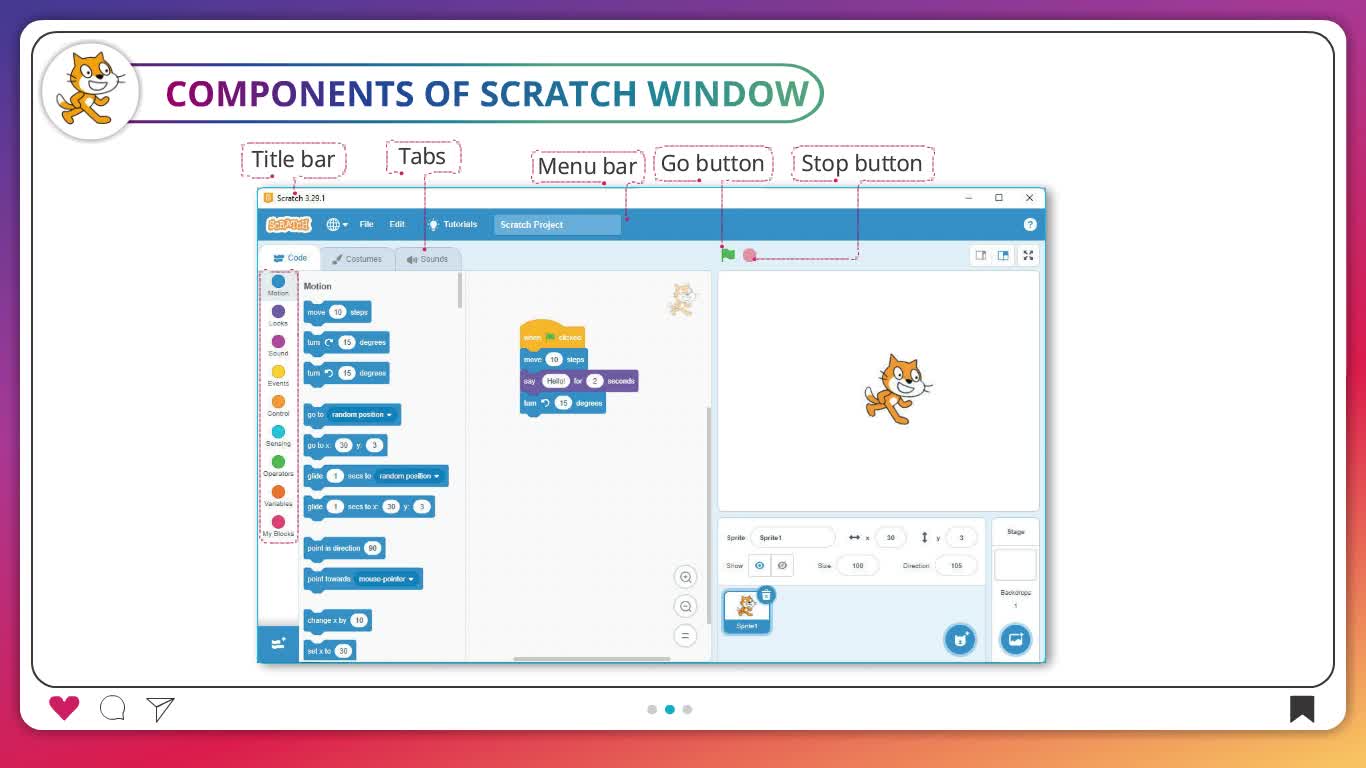Click the red Stop button
This screenshot has width=1366, height=768.
pos(750,255)
